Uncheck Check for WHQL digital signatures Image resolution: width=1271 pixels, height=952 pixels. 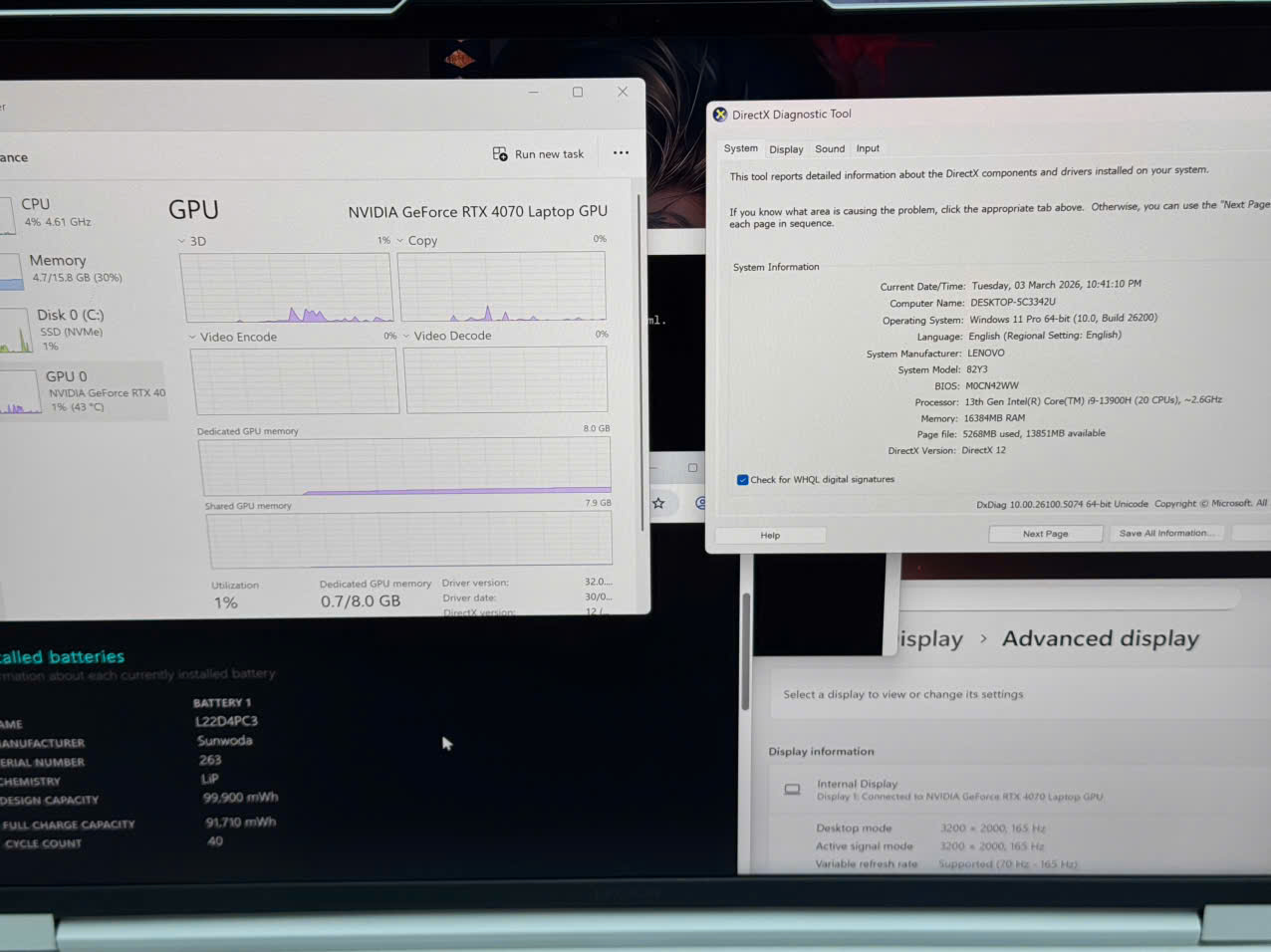click(x=742, y=480)
